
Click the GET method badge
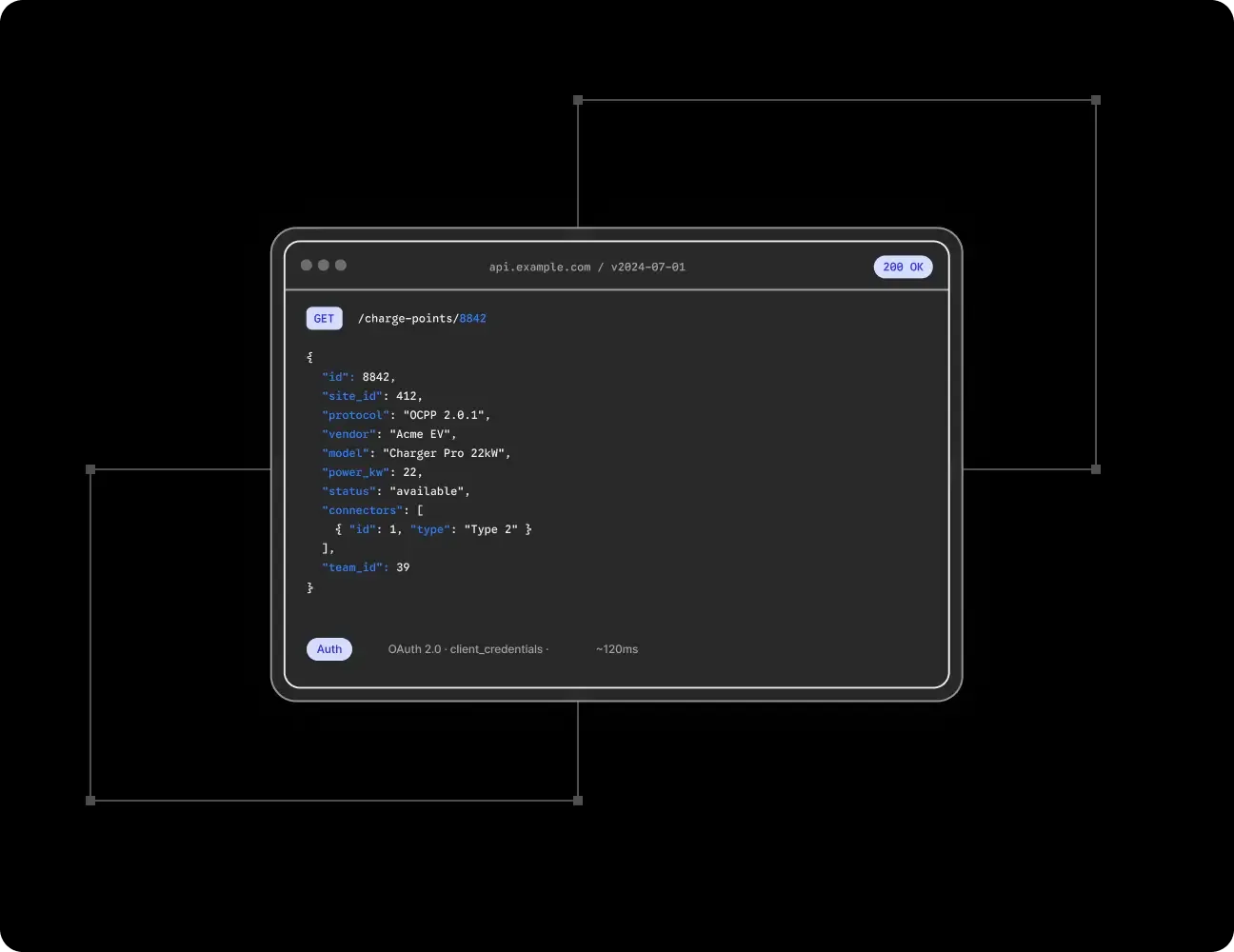[x=324, y=319]
